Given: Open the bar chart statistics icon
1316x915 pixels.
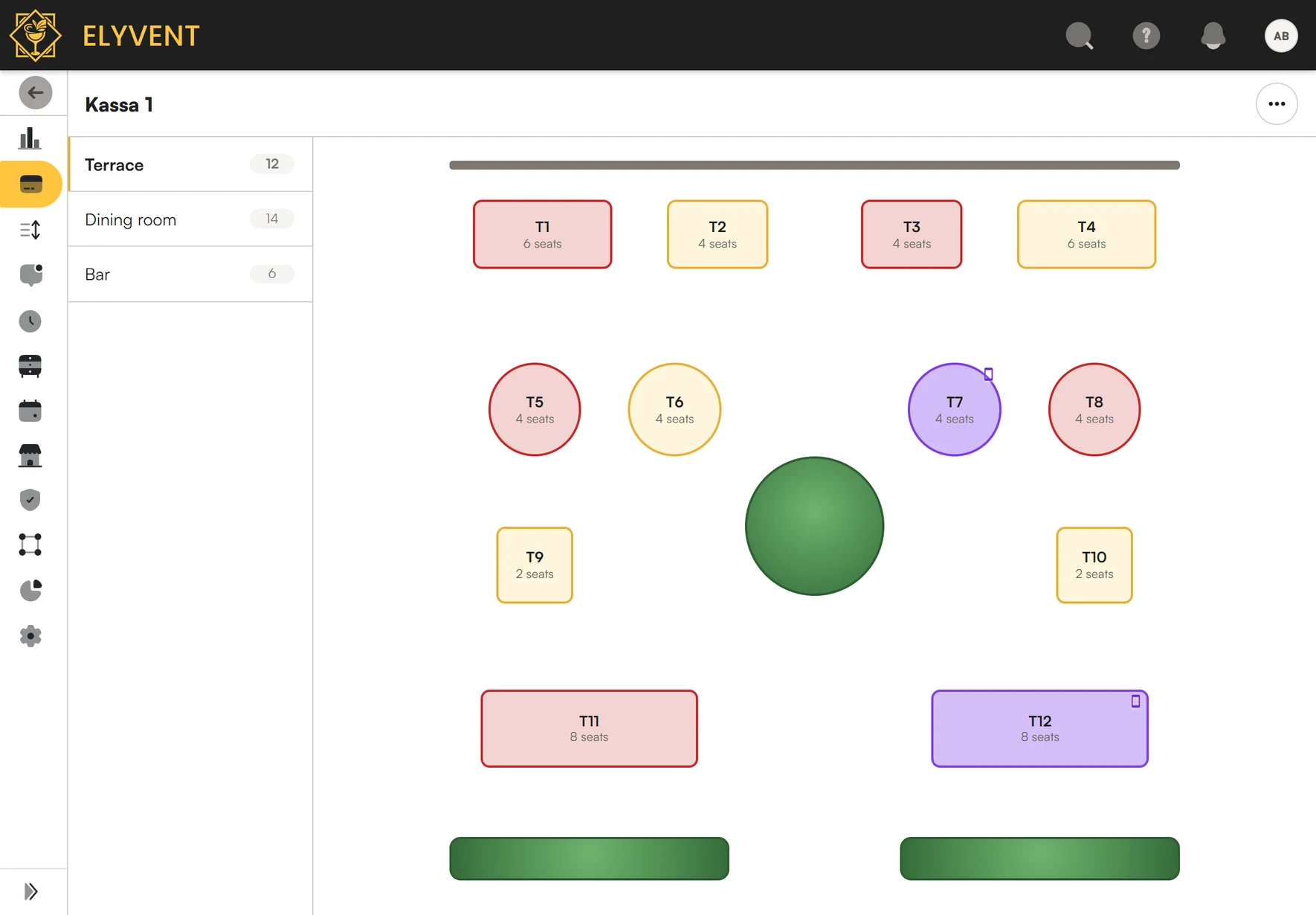Looking at the screenshot, I should pyautogui.click(x=30, y=138).
